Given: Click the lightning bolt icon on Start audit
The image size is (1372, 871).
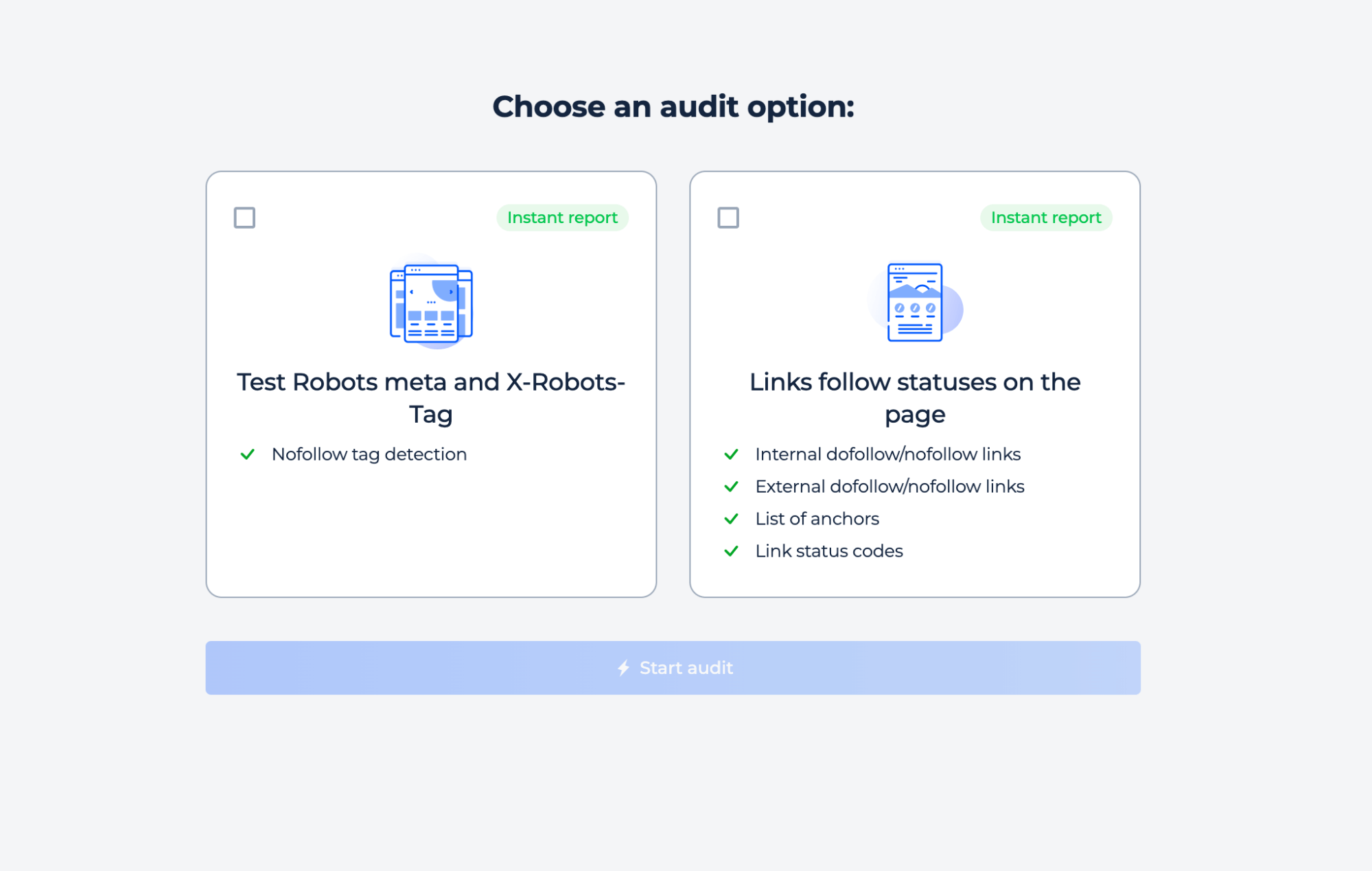Looking at the screenshot, I should [624, 667].
